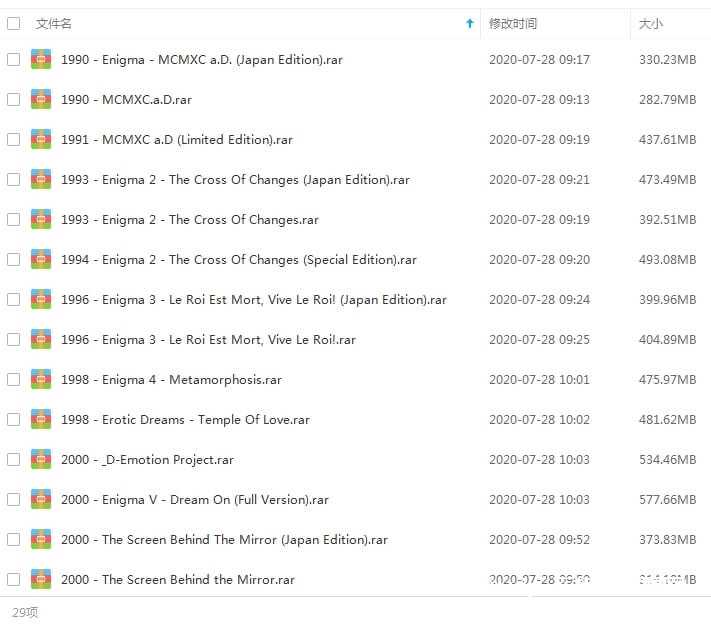
Task: Check the box for 1990 Enigma MCMXC Japan Edition
Action: (14, 59)
